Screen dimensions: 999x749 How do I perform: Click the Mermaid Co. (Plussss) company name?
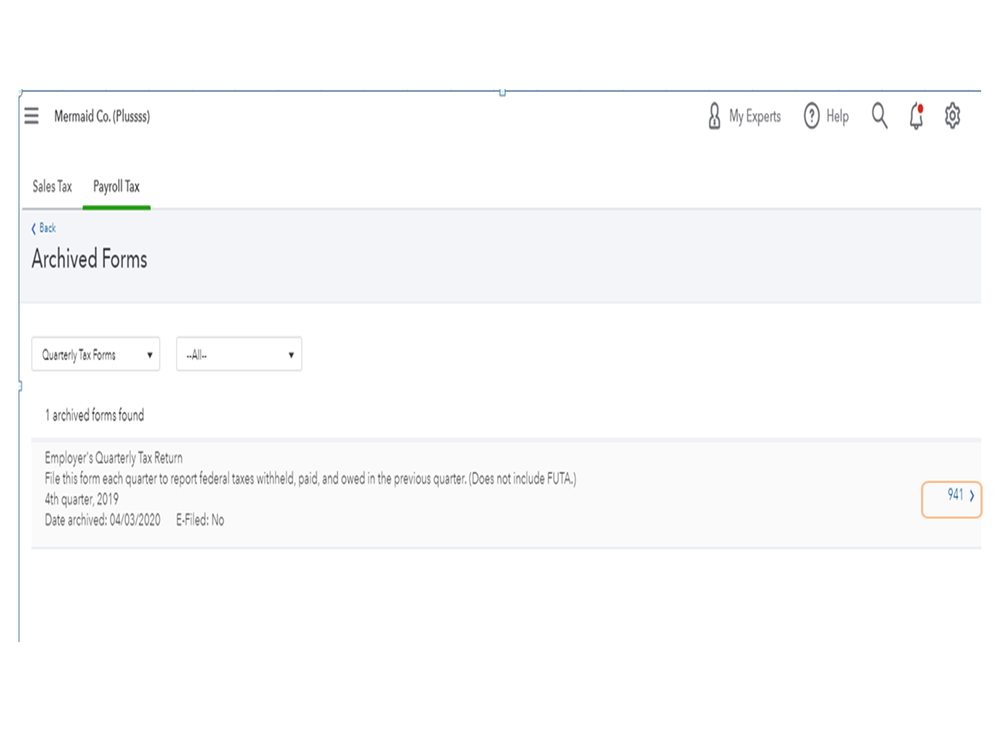click(102, 117)
